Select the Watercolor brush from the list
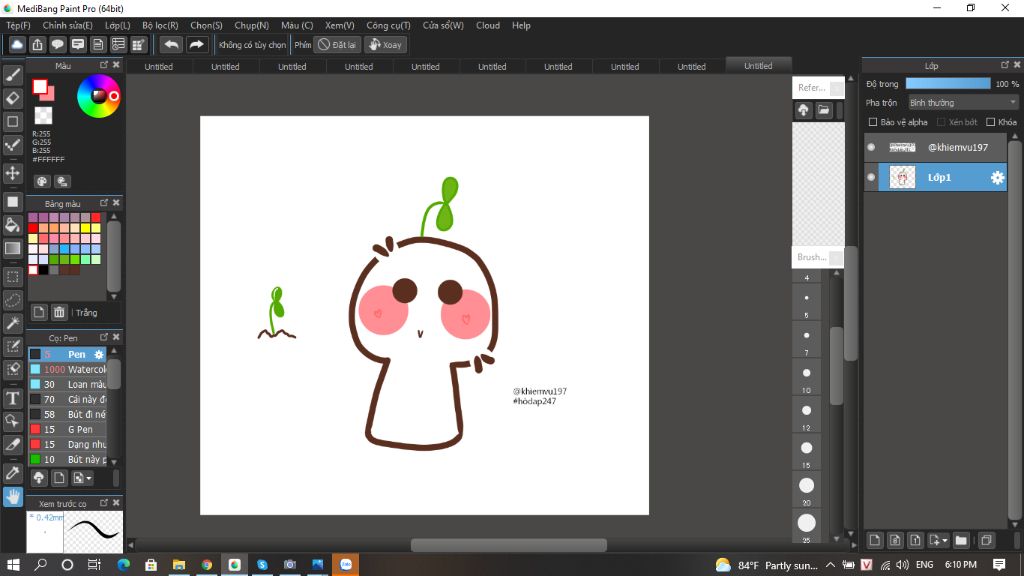 67,369
